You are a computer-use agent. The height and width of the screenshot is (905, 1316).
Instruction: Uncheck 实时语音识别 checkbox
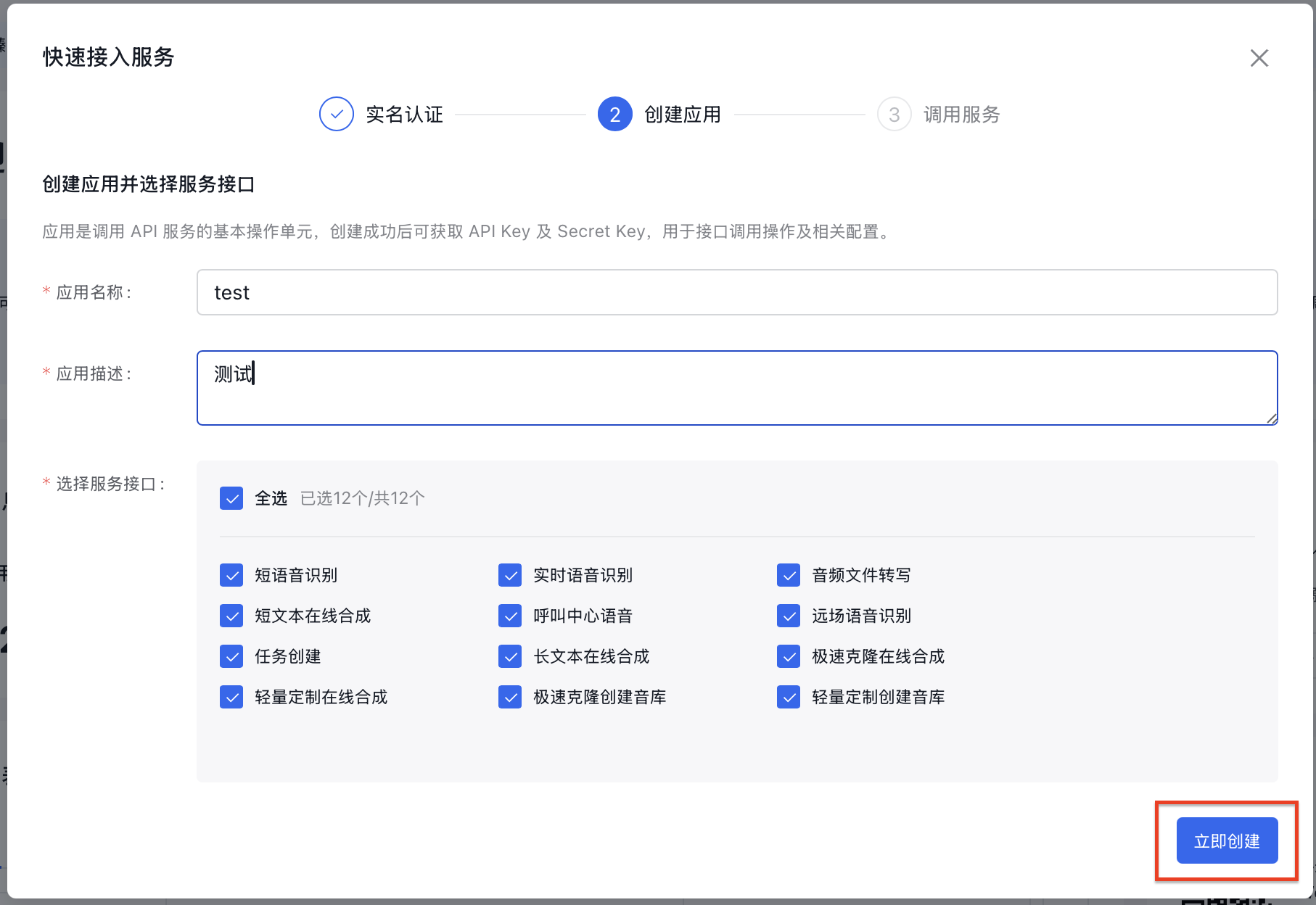coord(510,575)
